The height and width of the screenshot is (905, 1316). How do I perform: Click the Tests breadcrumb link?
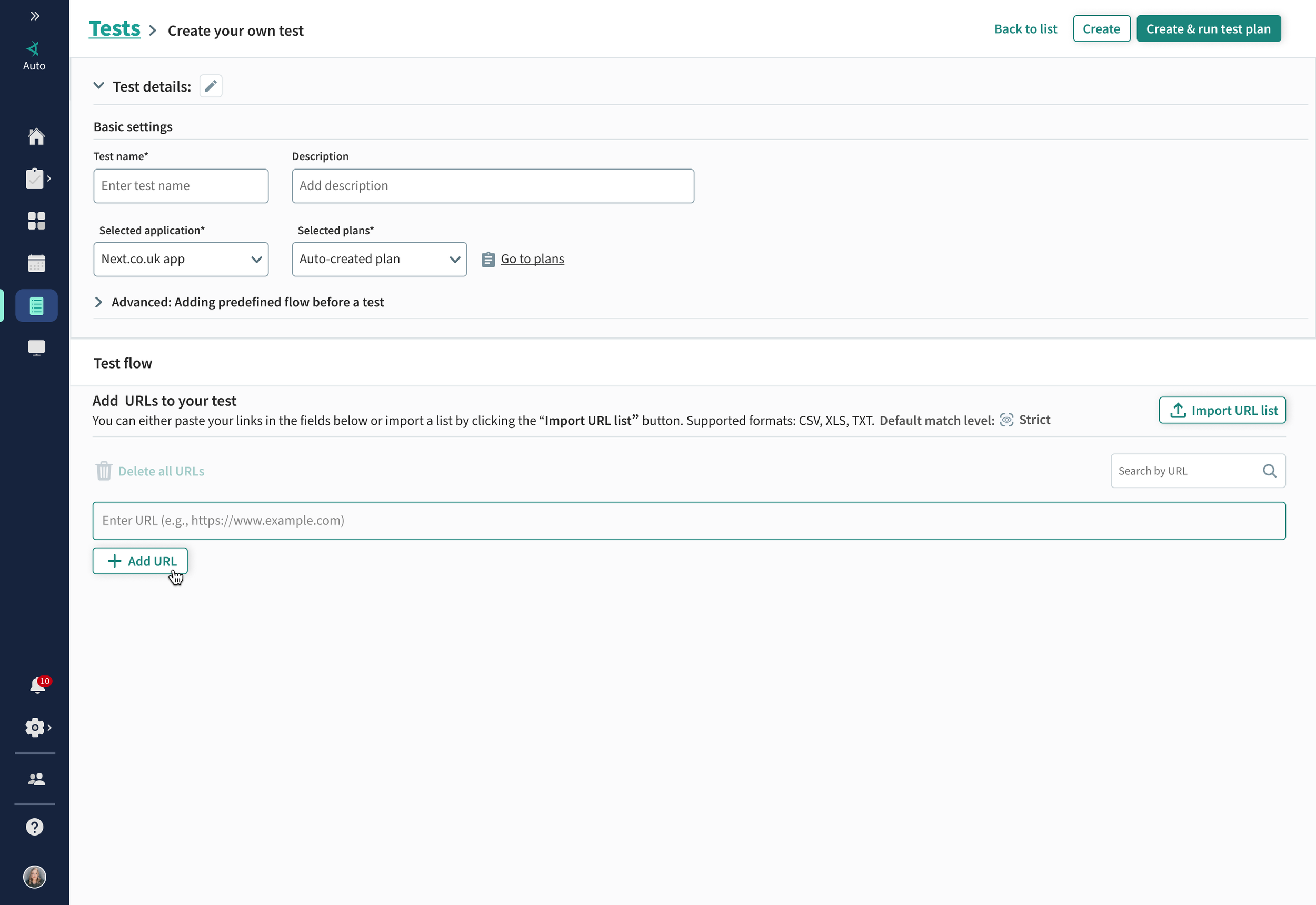[115, 29]
